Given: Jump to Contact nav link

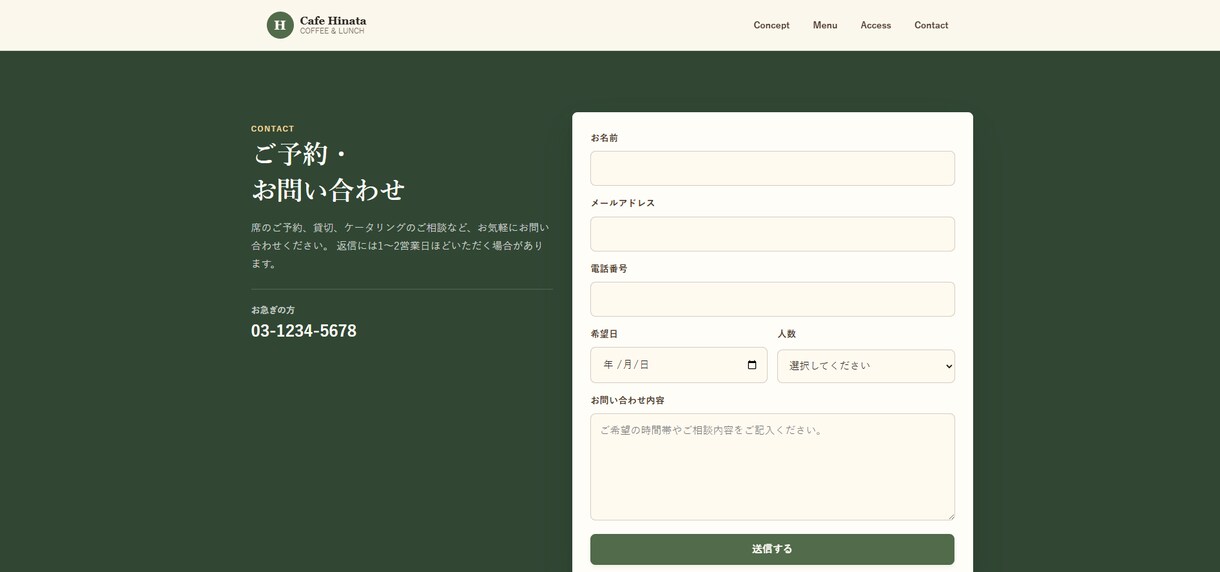Looking at the screenshot, I should [931, 25].
